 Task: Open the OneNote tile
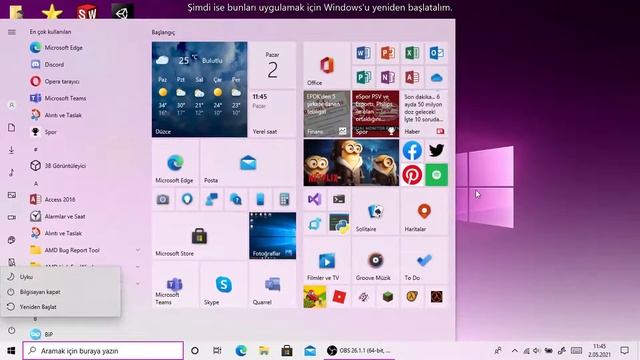387,77
